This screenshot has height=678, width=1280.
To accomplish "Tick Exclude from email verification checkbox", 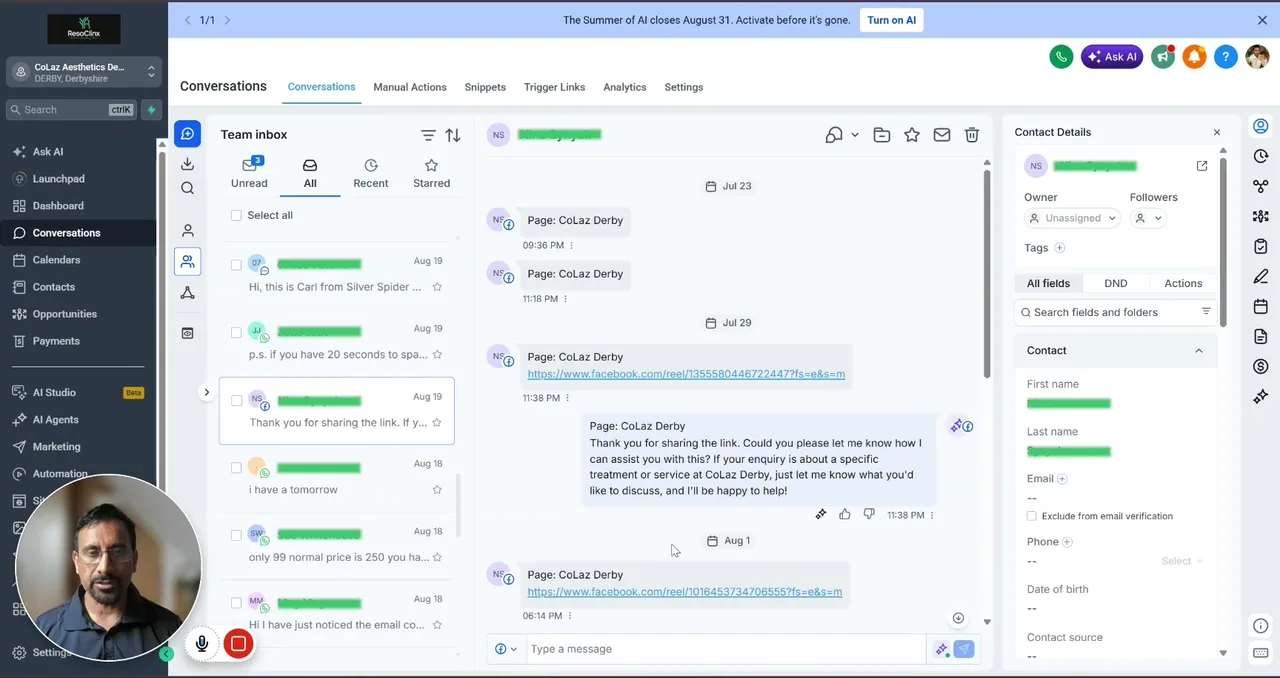I will click(1031, 516).
